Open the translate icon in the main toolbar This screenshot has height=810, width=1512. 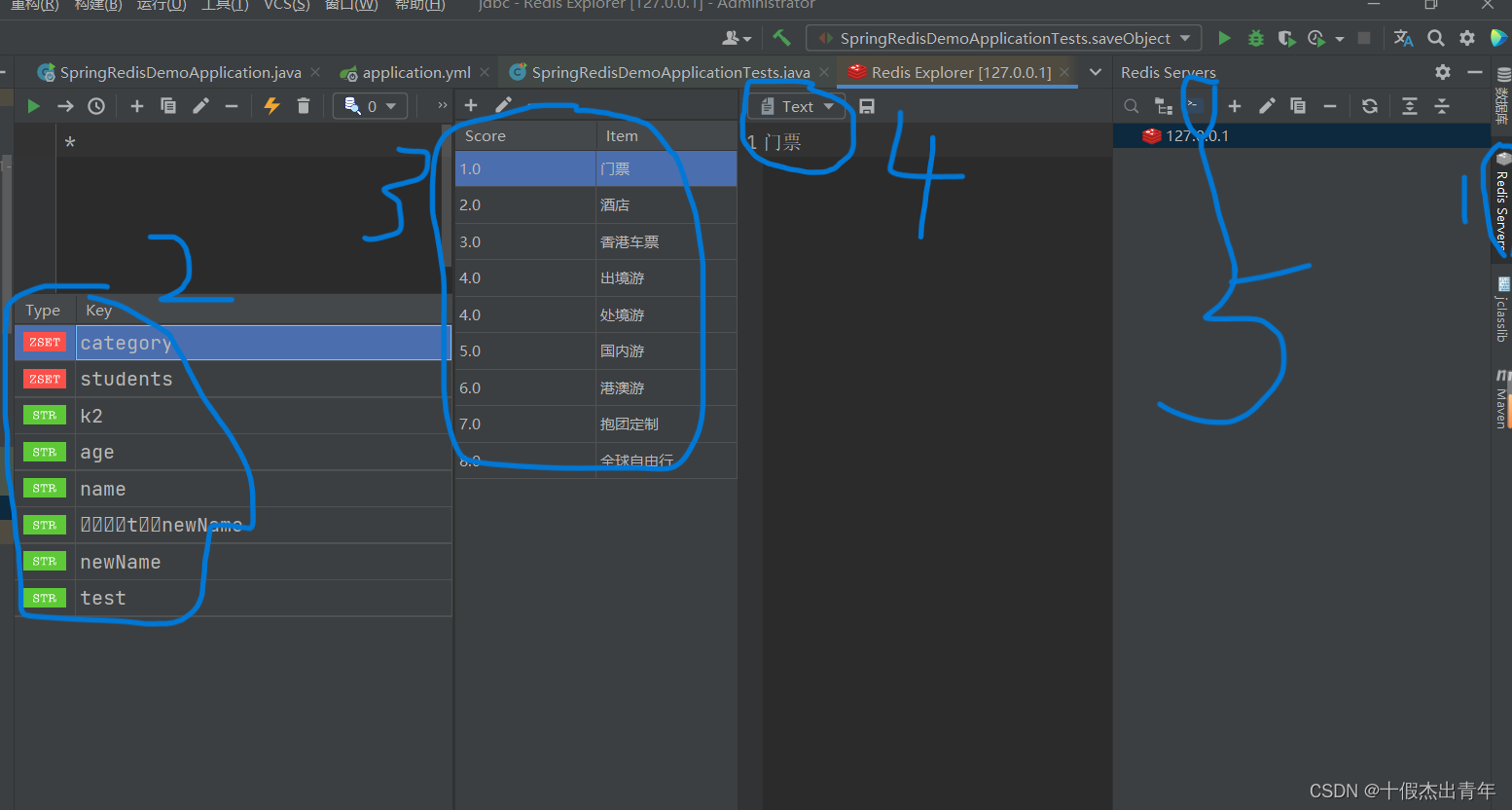1403,38
